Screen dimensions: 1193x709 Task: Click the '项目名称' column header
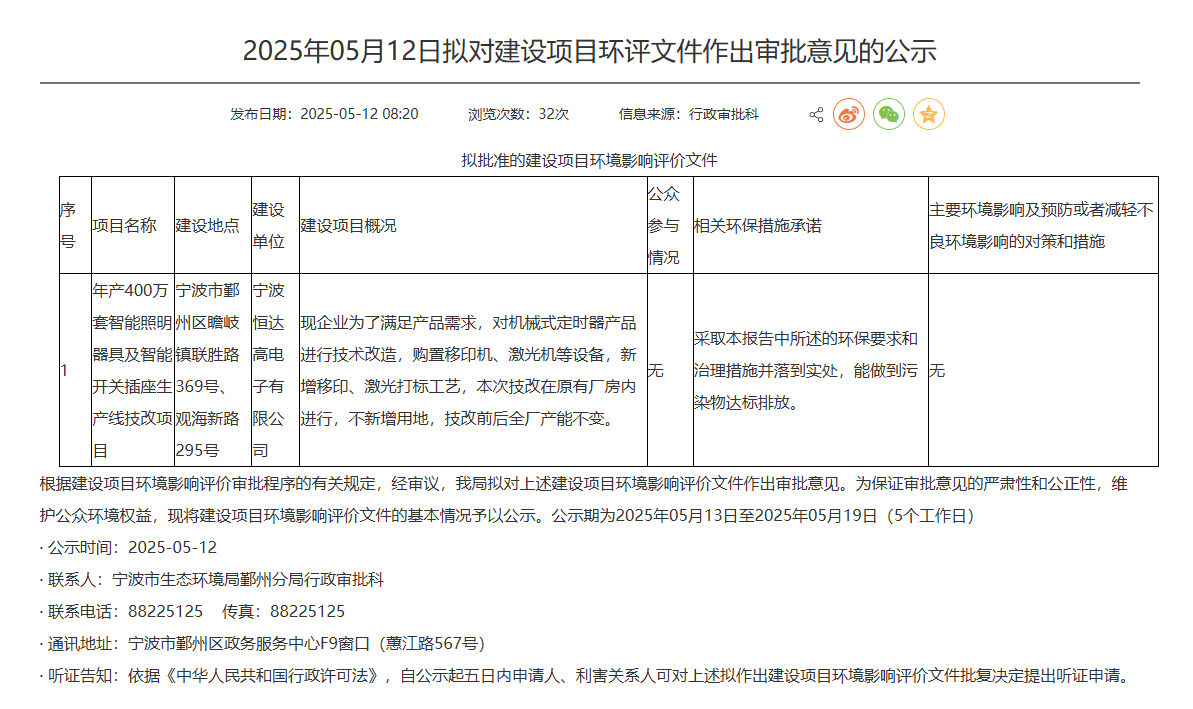(133, 225)
